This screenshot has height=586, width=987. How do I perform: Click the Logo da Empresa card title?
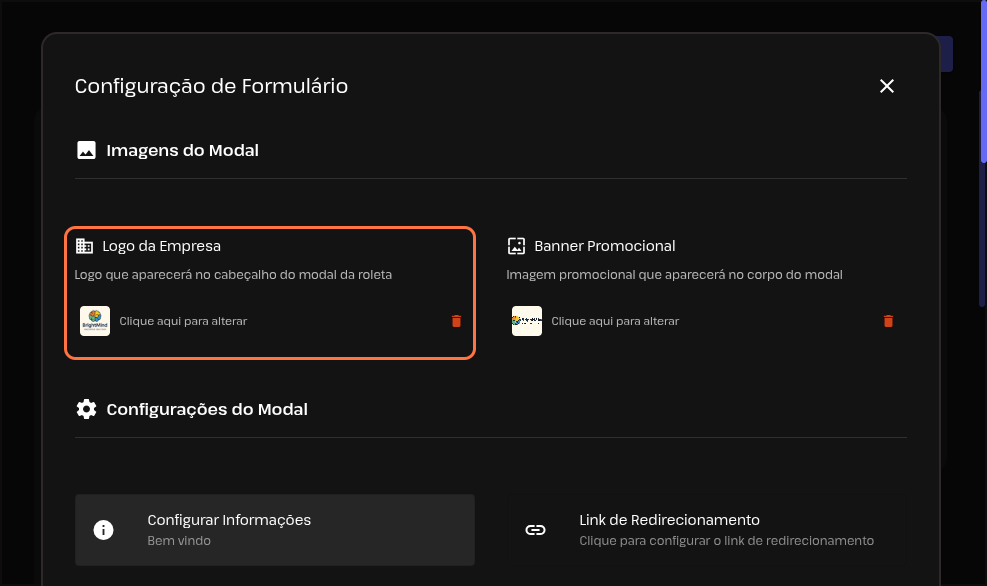(x=161, y=246)
